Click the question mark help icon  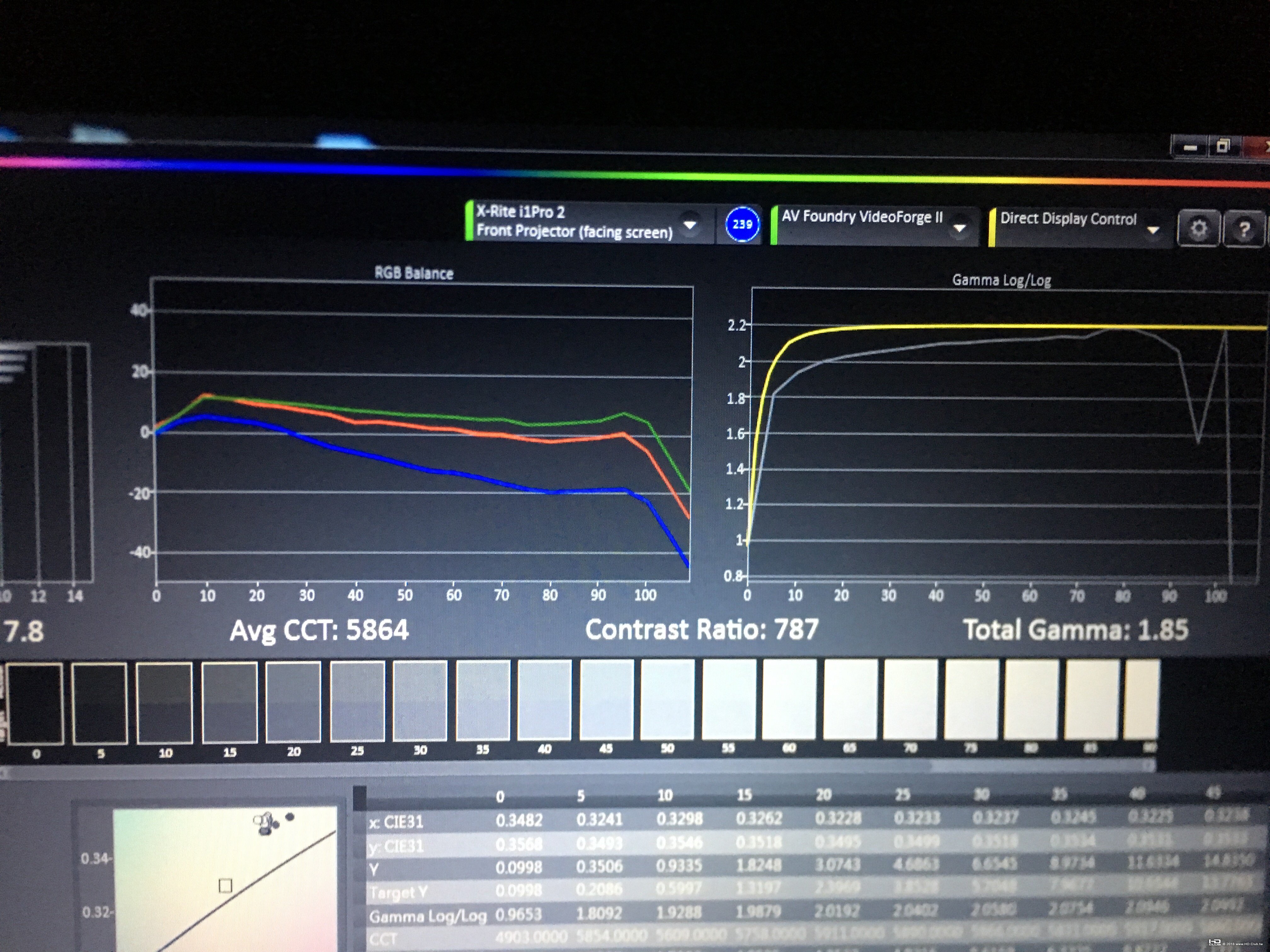click(1244, 229)
